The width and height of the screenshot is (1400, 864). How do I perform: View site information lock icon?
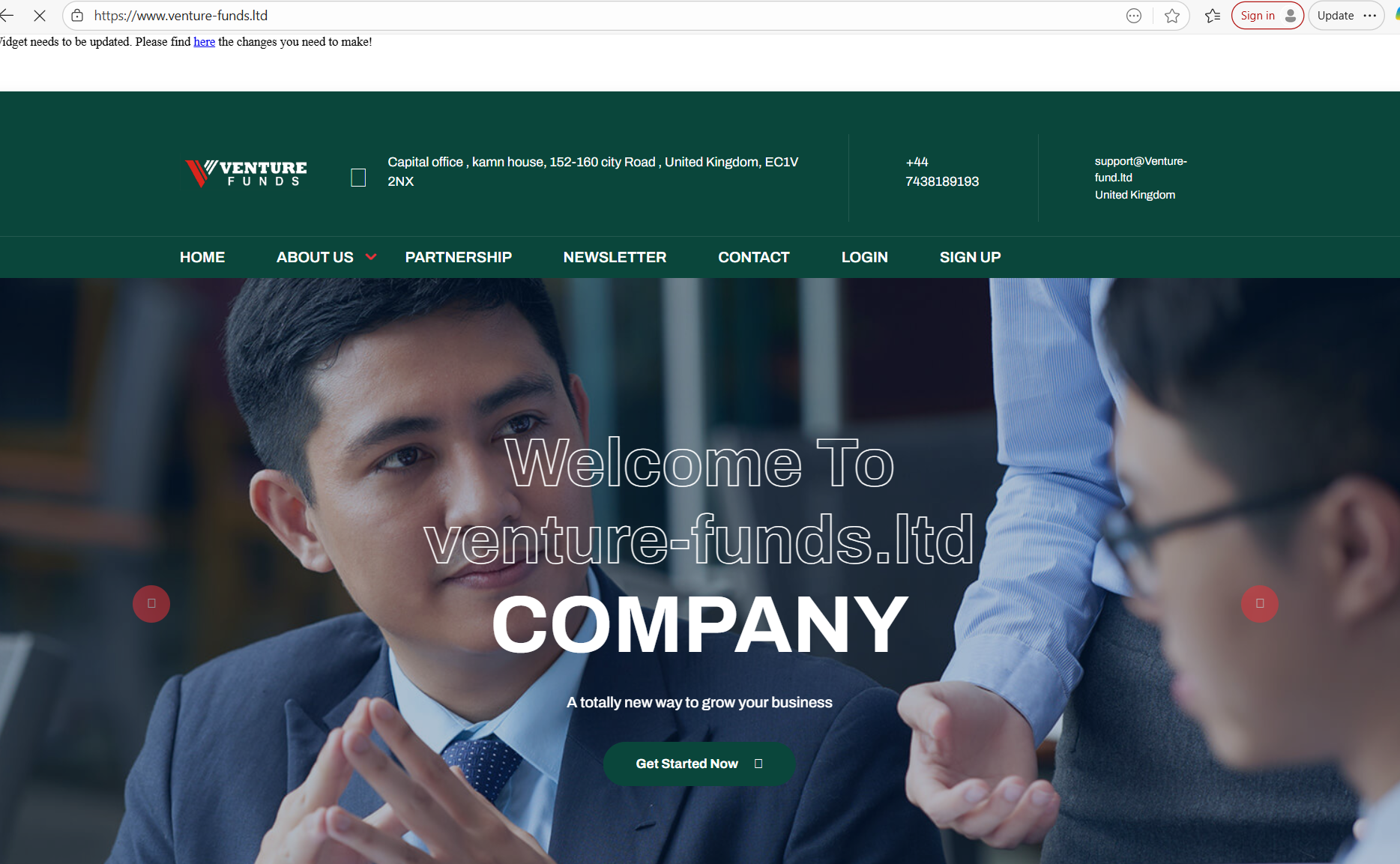pos(77,16)
